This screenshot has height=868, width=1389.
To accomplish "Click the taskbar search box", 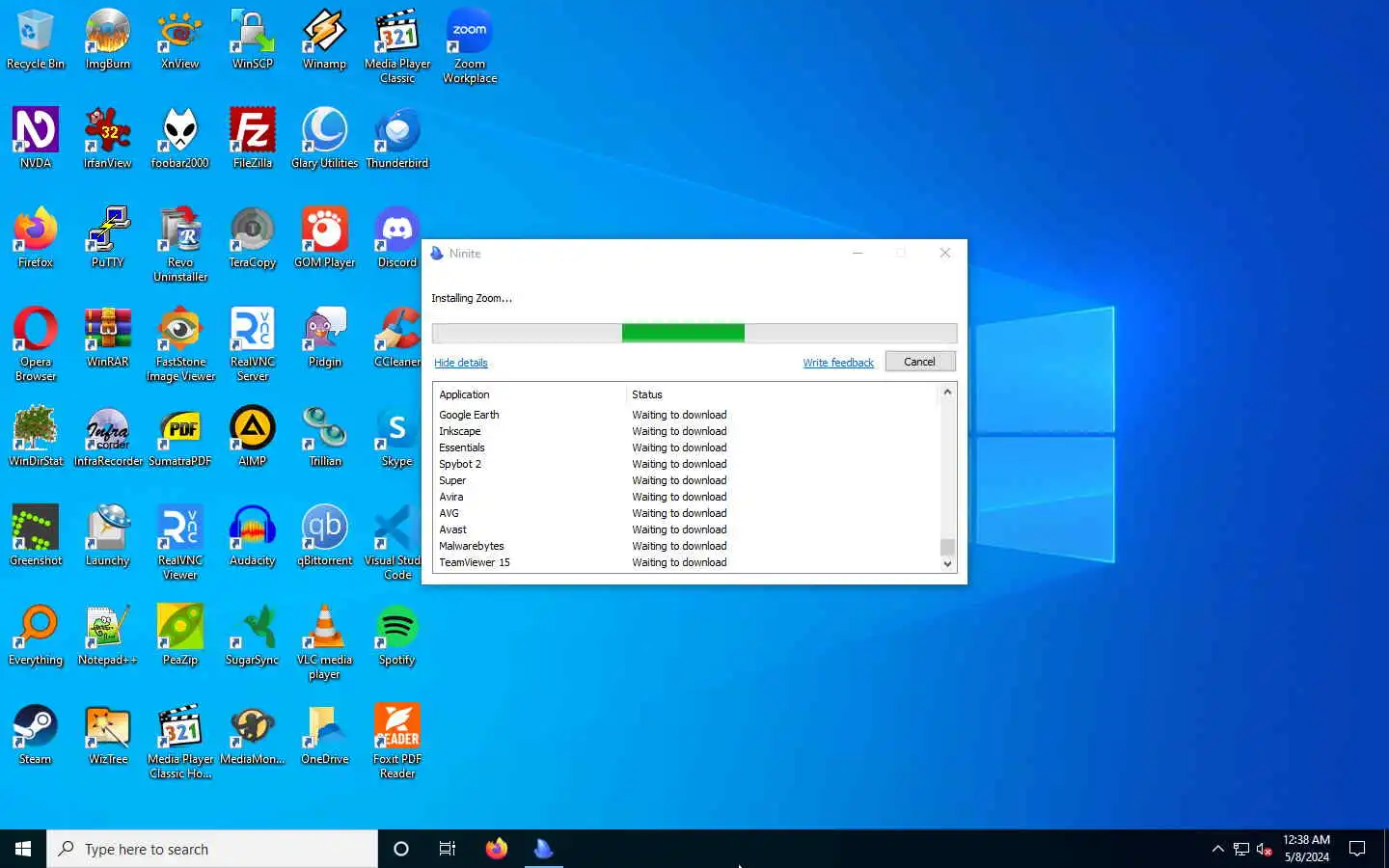I will pyautogui.click(x=212, y=849).
